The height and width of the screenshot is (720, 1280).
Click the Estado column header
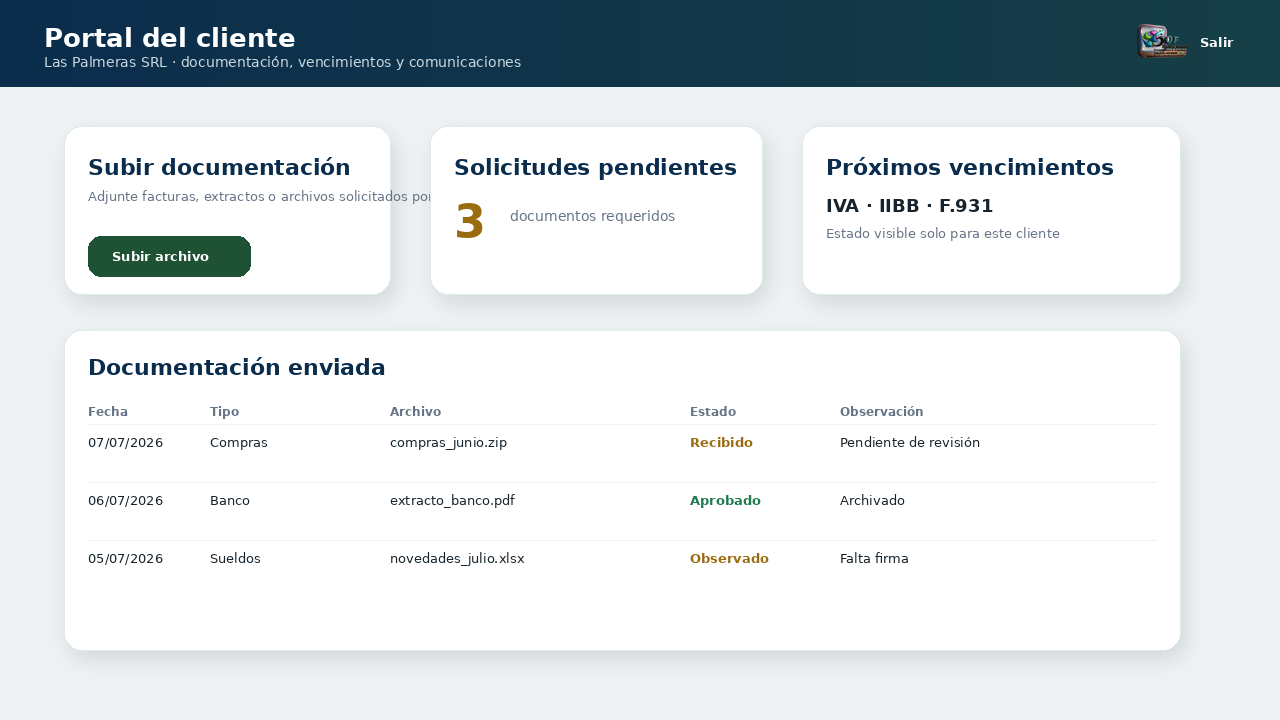tap(713, 412)
